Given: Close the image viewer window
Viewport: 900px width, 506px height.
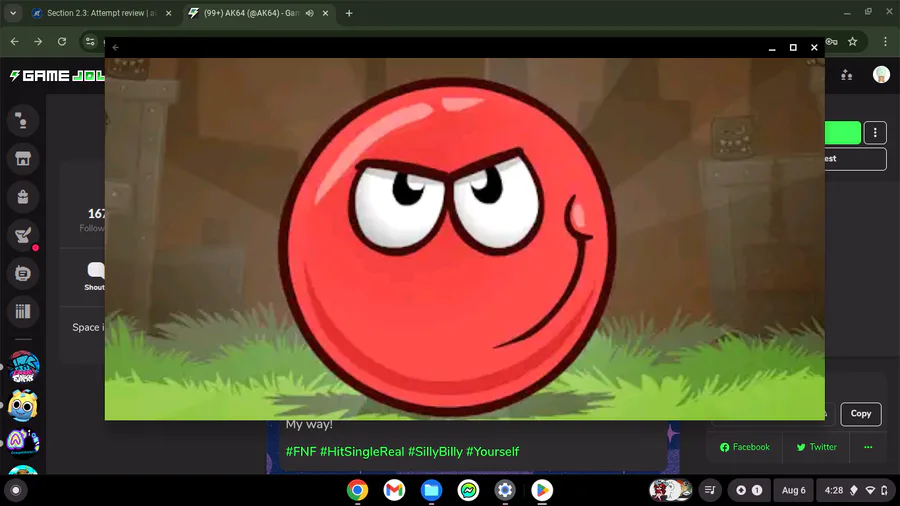Looking at the screenshot, I should 814,48.
